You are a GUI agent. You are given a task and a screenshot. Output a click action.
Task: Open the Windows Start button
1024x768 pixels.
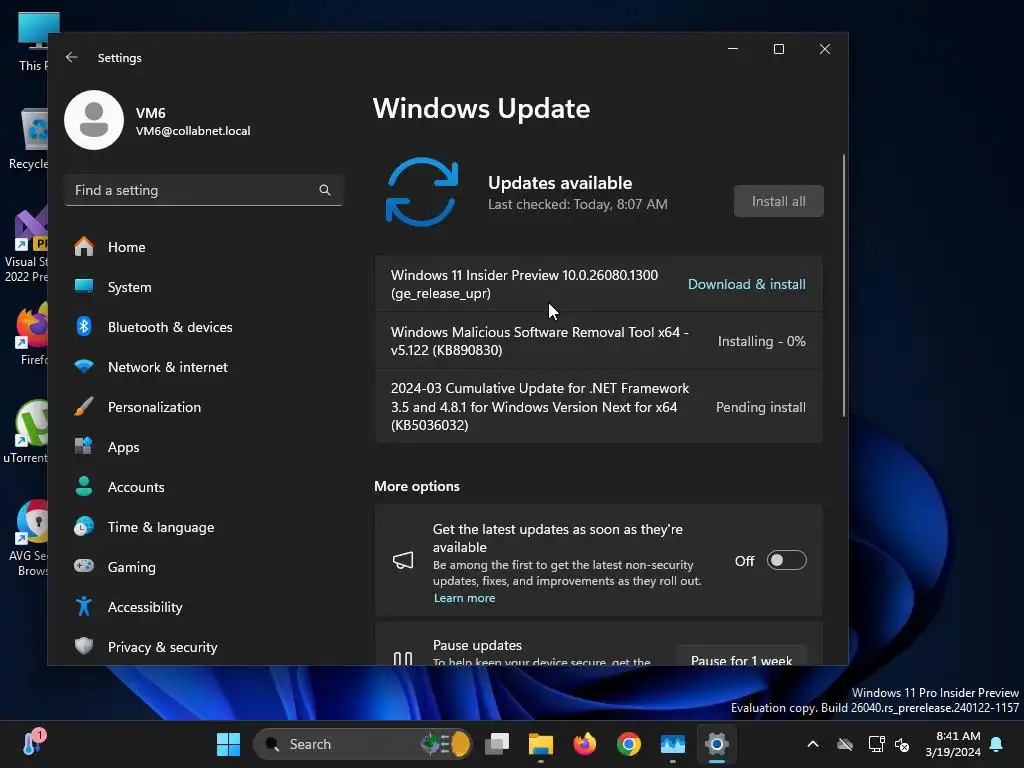pyautogui.click(x=228, y=744)
